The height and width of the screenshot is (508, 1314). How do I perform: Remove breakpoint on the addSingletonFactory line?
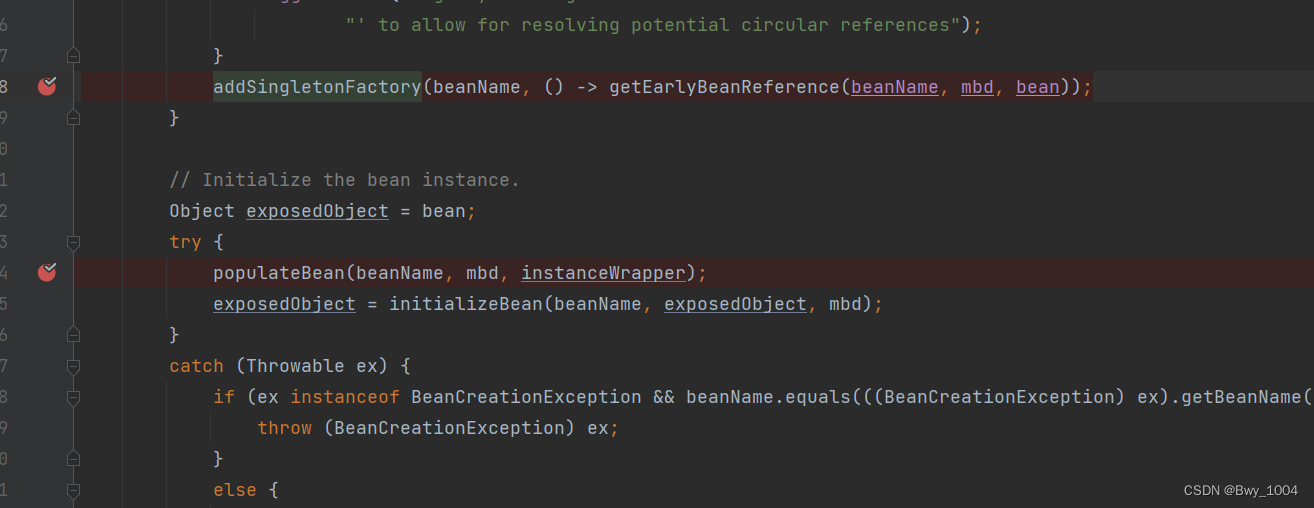tap(47, 87)
